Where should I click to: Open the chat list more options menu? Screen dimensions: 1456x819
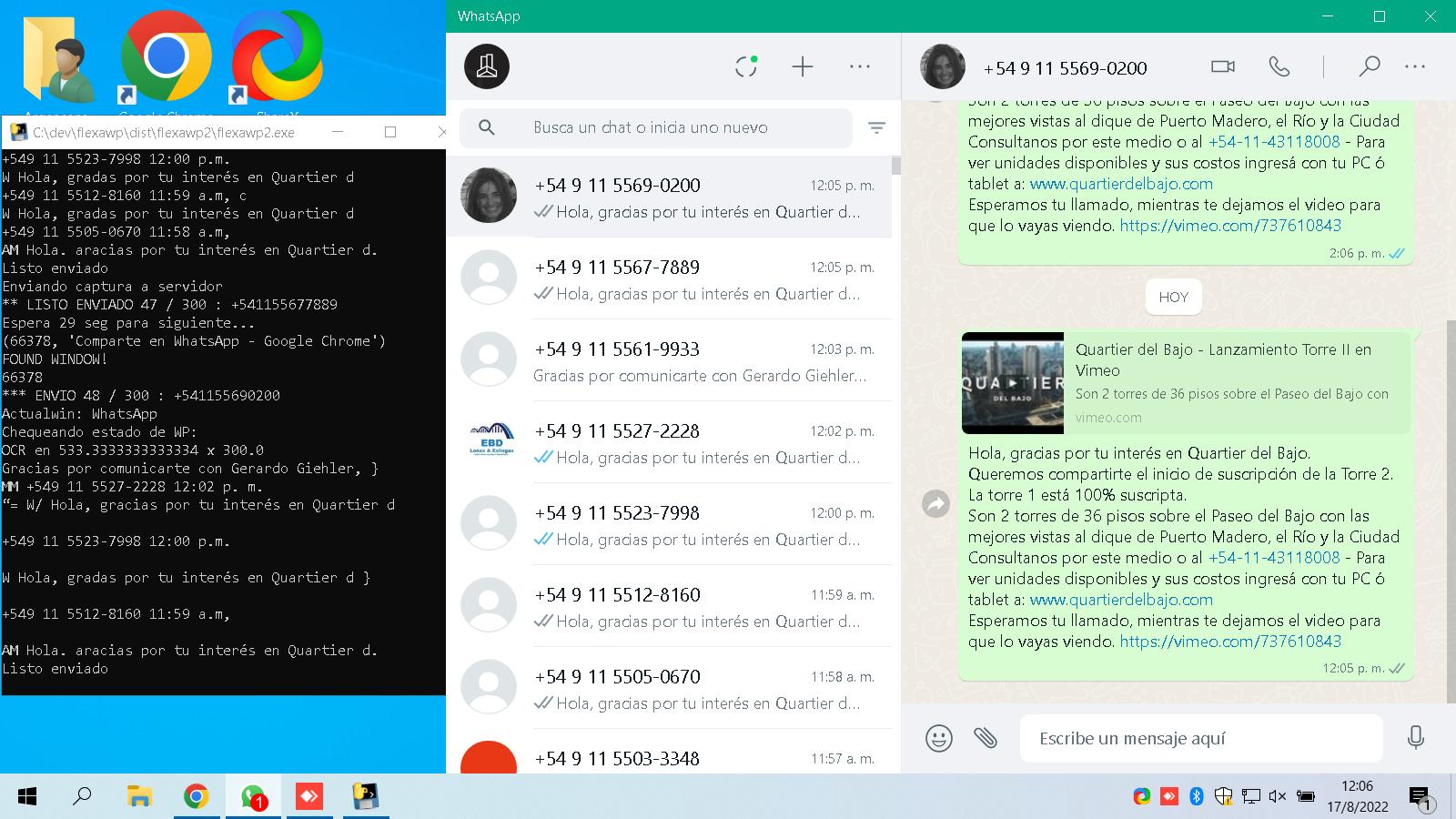(x=860, y=66)
